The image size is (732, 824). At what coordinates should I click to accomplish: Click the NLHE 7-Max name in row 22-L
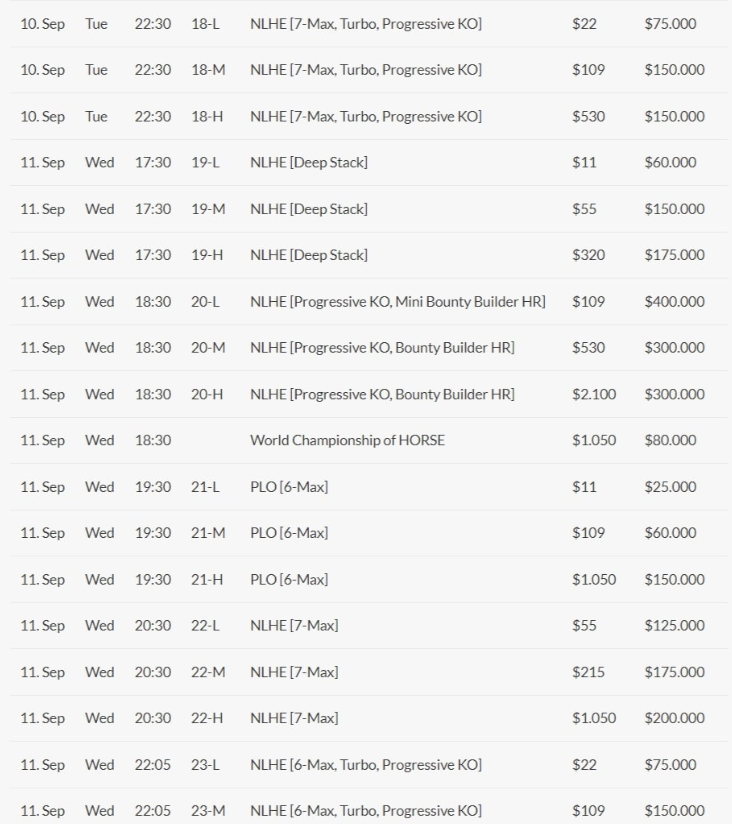point(293,626)
